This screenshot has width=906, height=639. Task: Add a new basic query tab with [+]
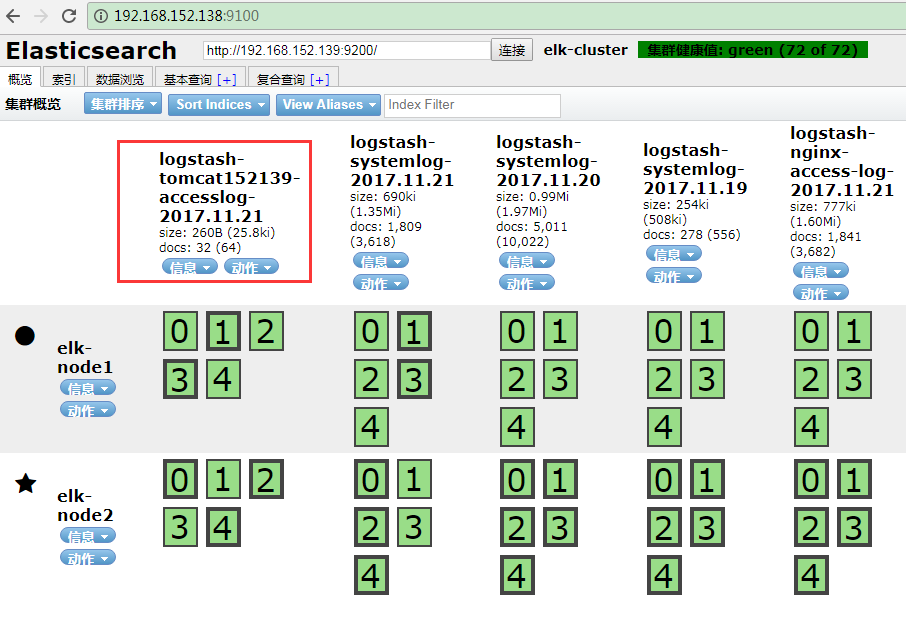pos(226,79)
